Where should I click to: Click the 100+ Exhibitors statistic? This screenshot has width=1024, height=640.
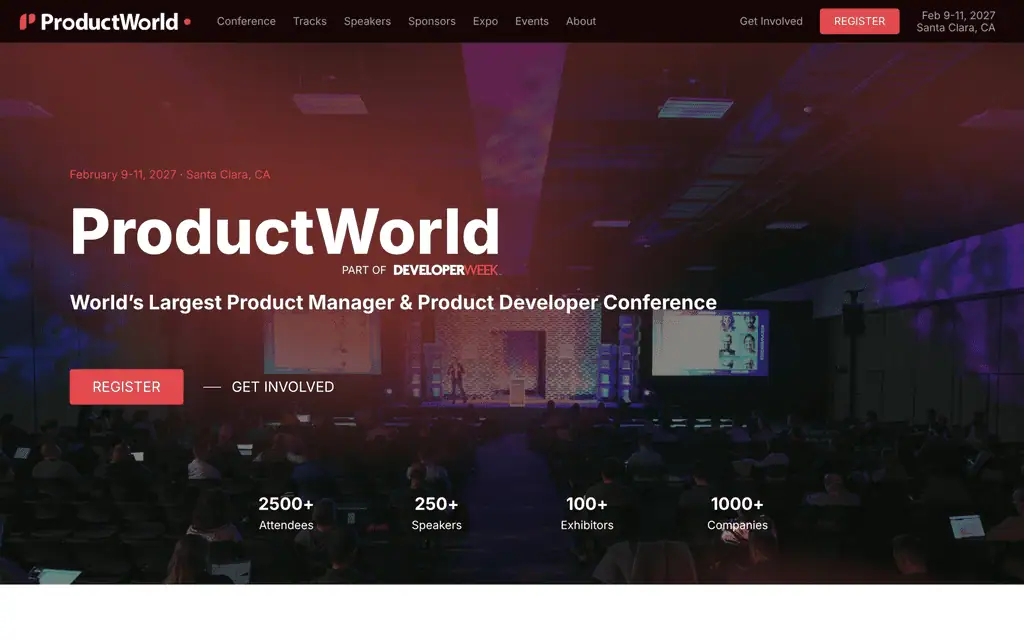587,513
